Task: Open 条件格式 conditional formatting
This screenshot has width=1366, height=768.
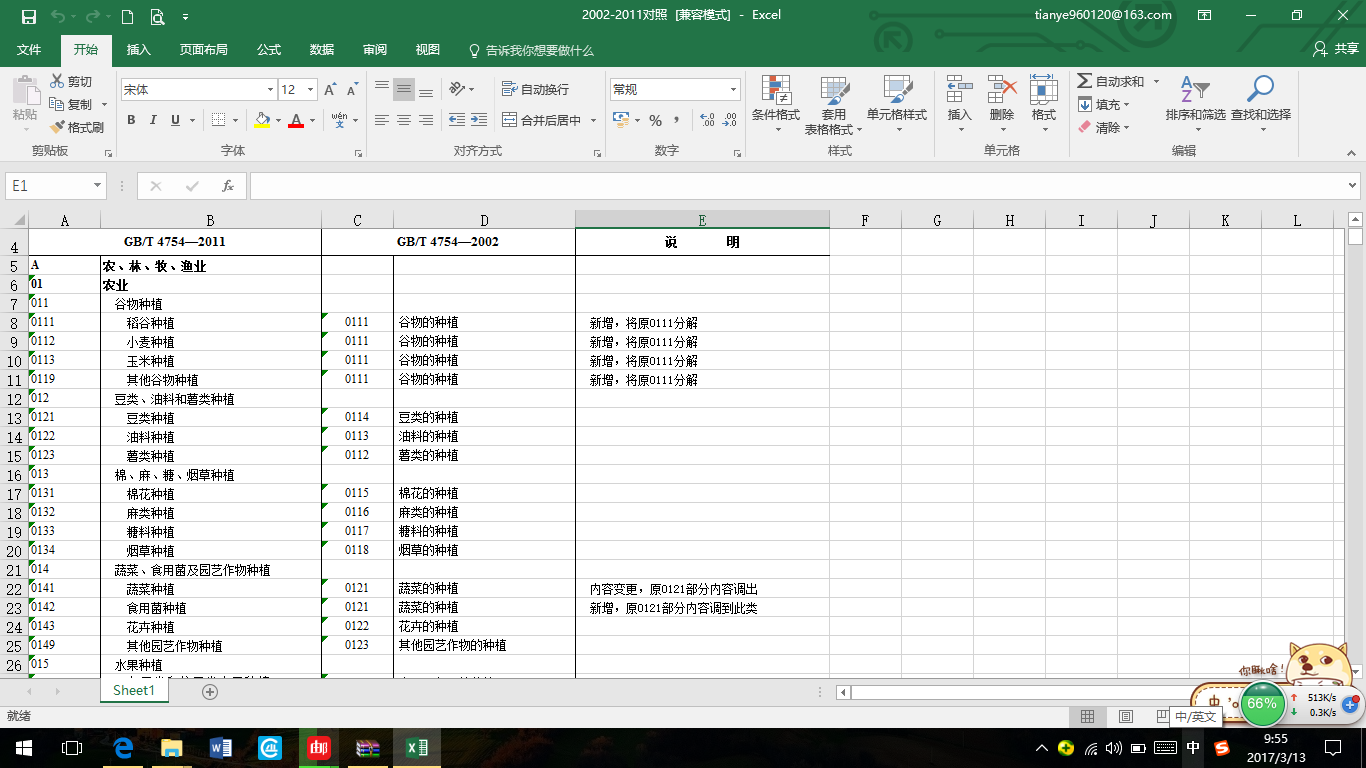Action: point(776,105)
